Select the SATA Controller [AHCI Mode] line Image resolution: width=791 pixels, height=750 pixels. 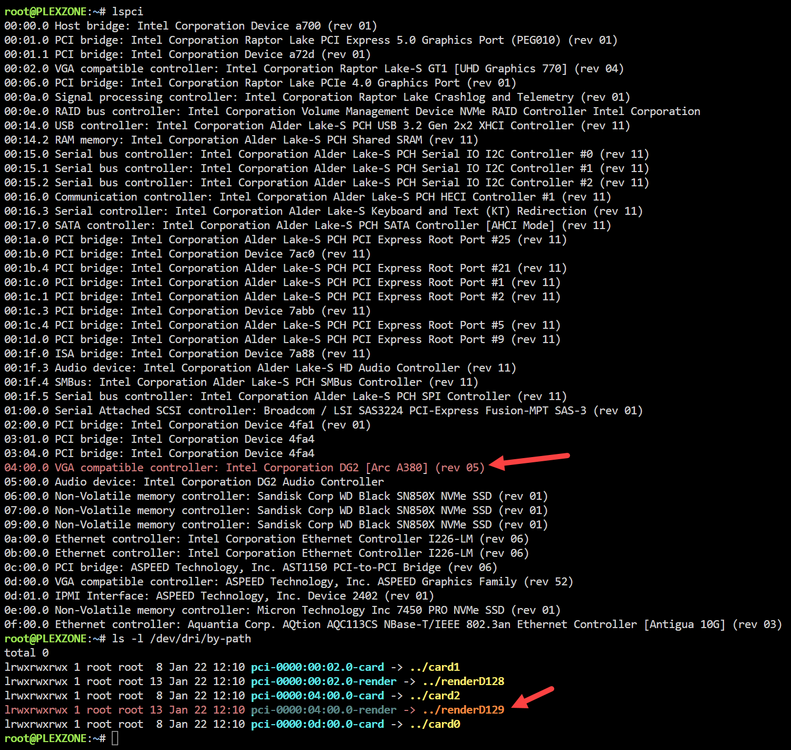click(x=308, y=225)
